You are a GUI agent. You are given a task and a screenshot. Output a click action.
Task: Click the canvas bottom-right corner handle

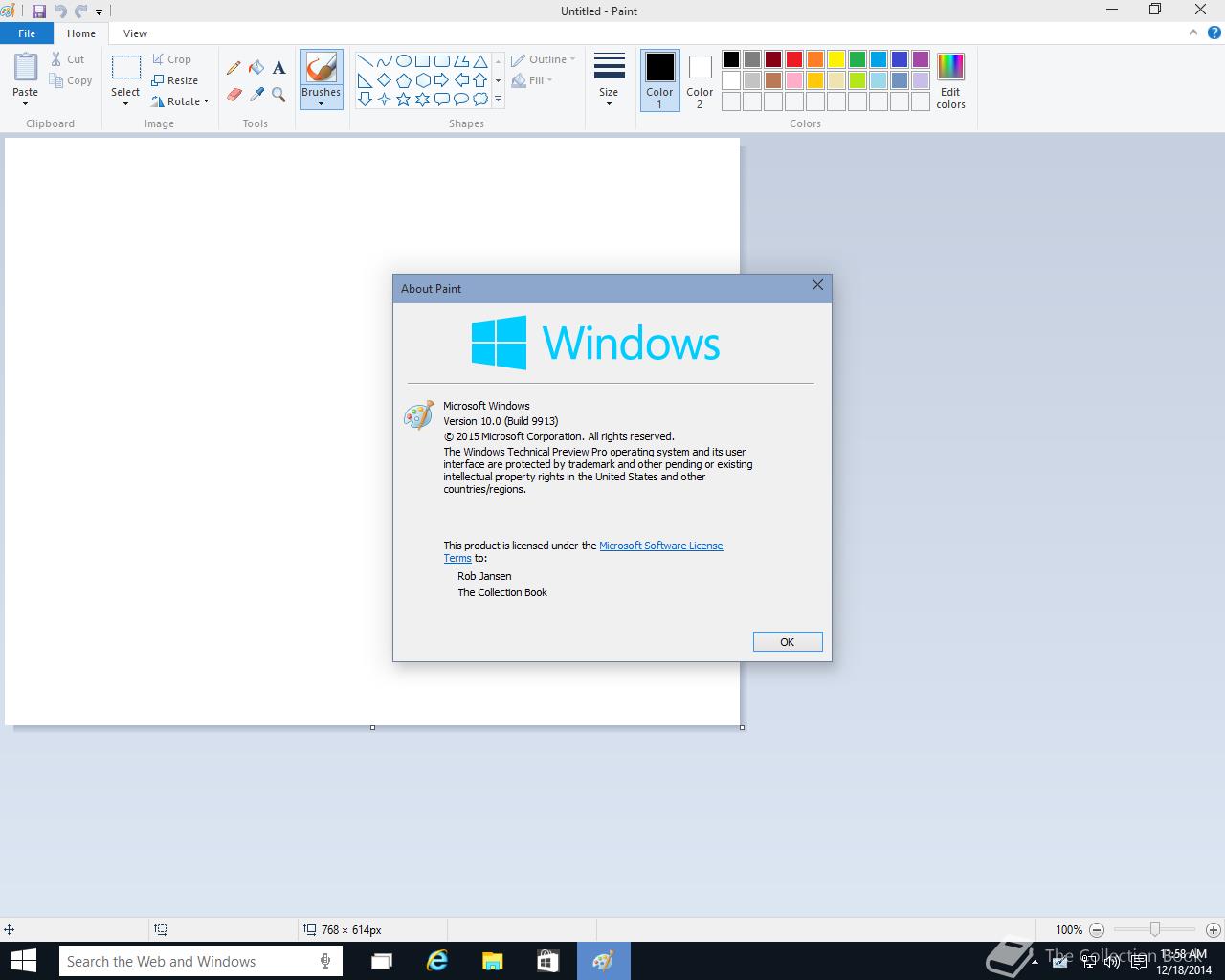742,727
